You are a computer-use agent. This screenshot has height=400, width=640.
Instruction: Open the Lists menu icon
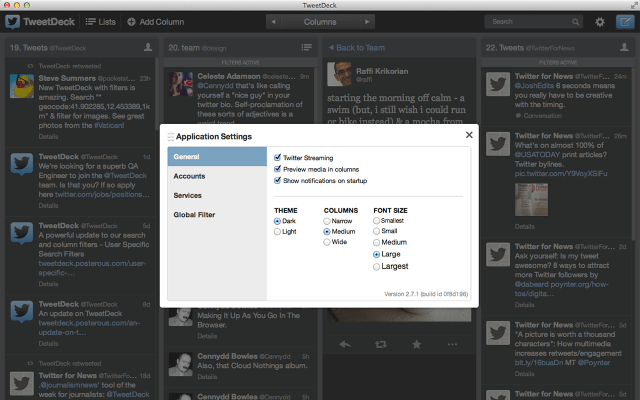point(91,22)
